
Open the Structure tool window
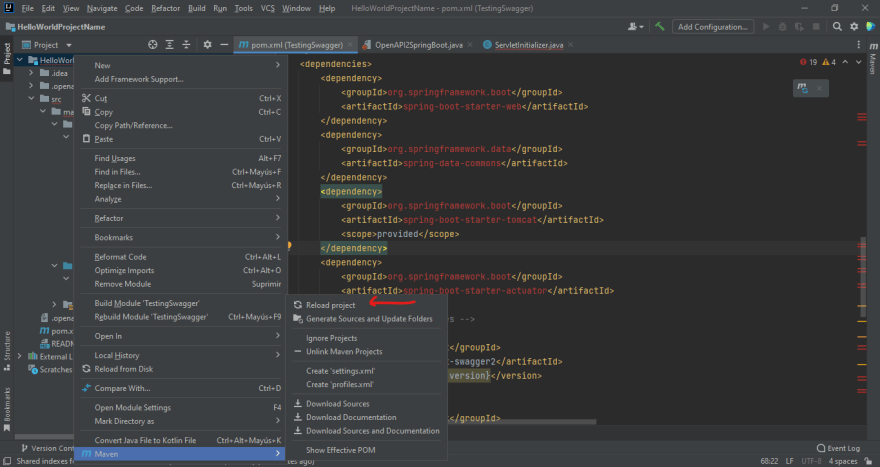(7, 351)
